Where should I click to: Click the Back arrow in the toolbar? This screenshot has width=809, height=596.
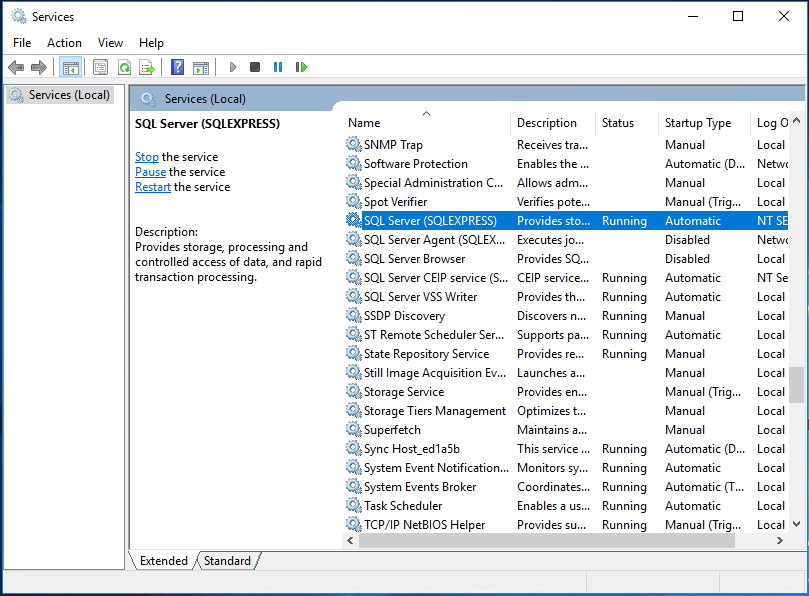tap(16, 67)
